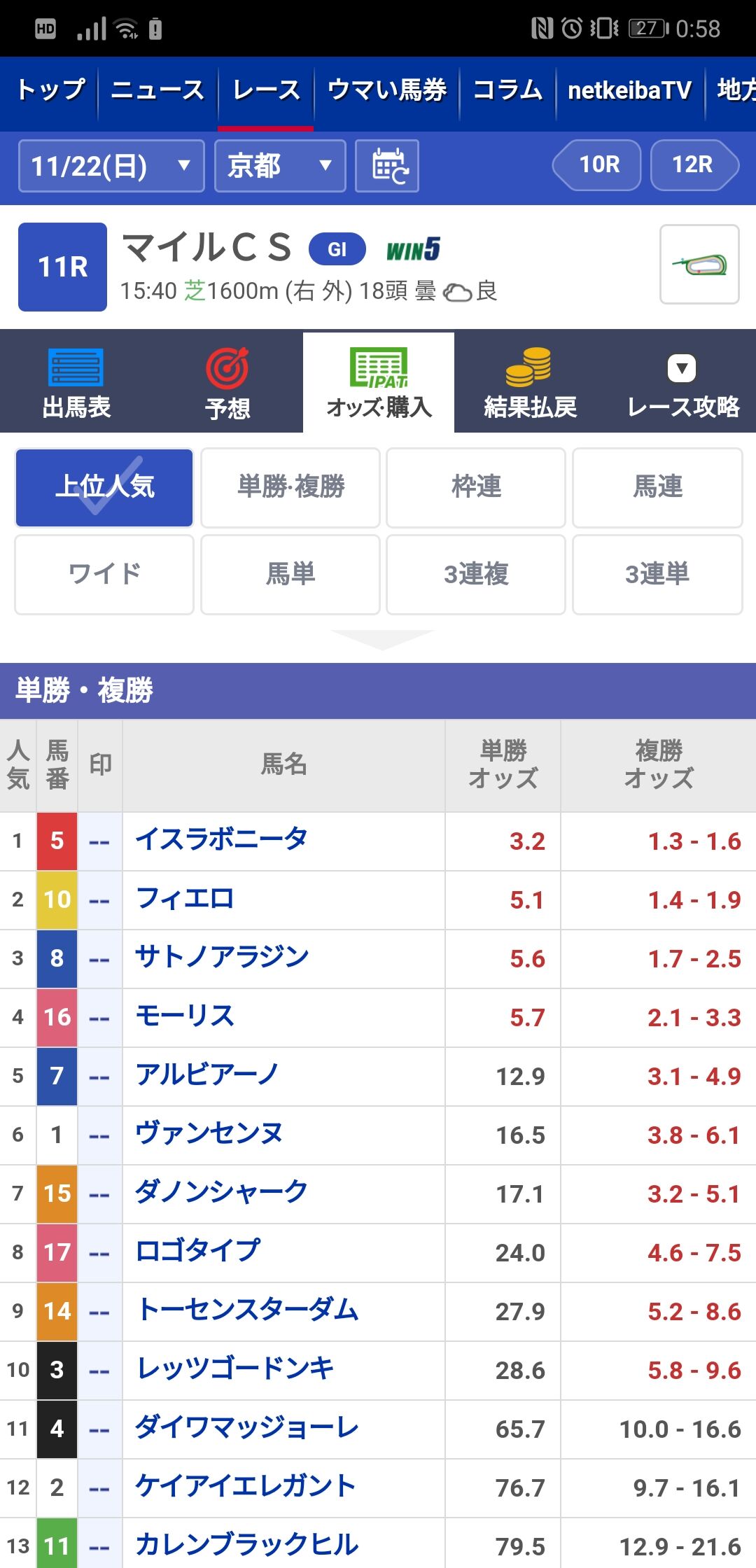This screenshot has height=1568, width=756.
Task: Open the 京都 racecourse dropdown
Action: click(x=279, y=166)
